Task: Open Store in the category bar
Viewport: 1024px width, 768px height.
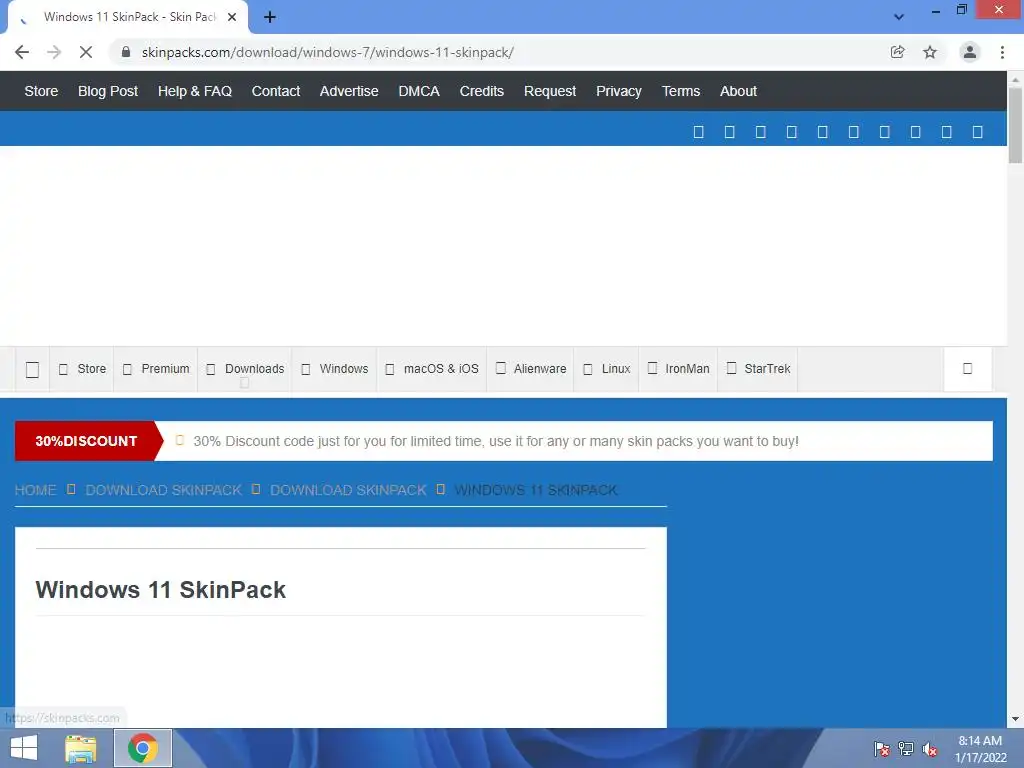Action: [82, 369]
